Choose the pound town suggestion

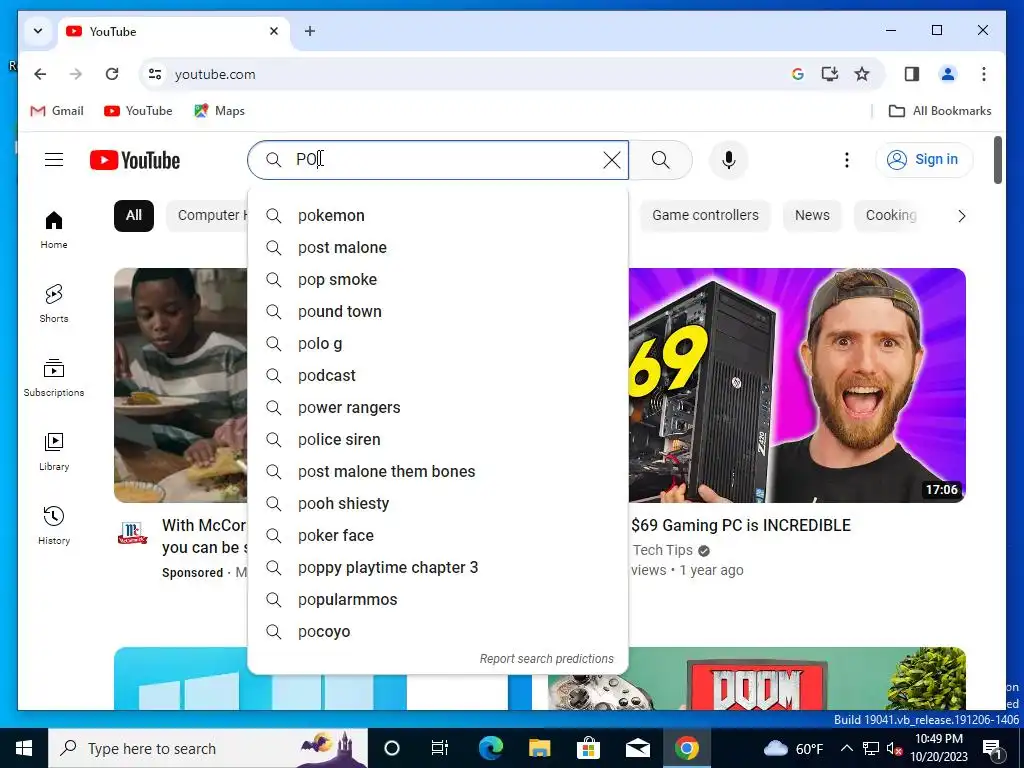[x=438, y=312]
